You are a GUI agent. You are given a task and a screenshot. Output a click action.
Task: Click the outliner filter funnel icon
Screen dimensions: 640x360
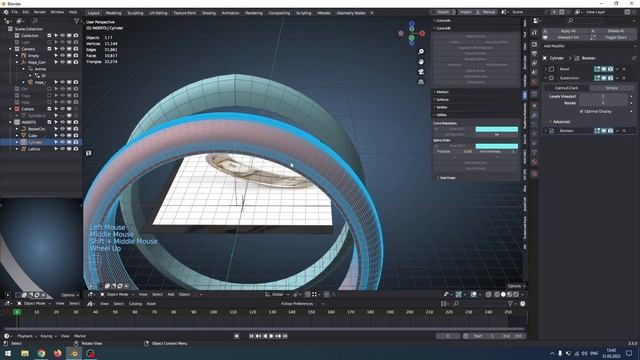76,20
